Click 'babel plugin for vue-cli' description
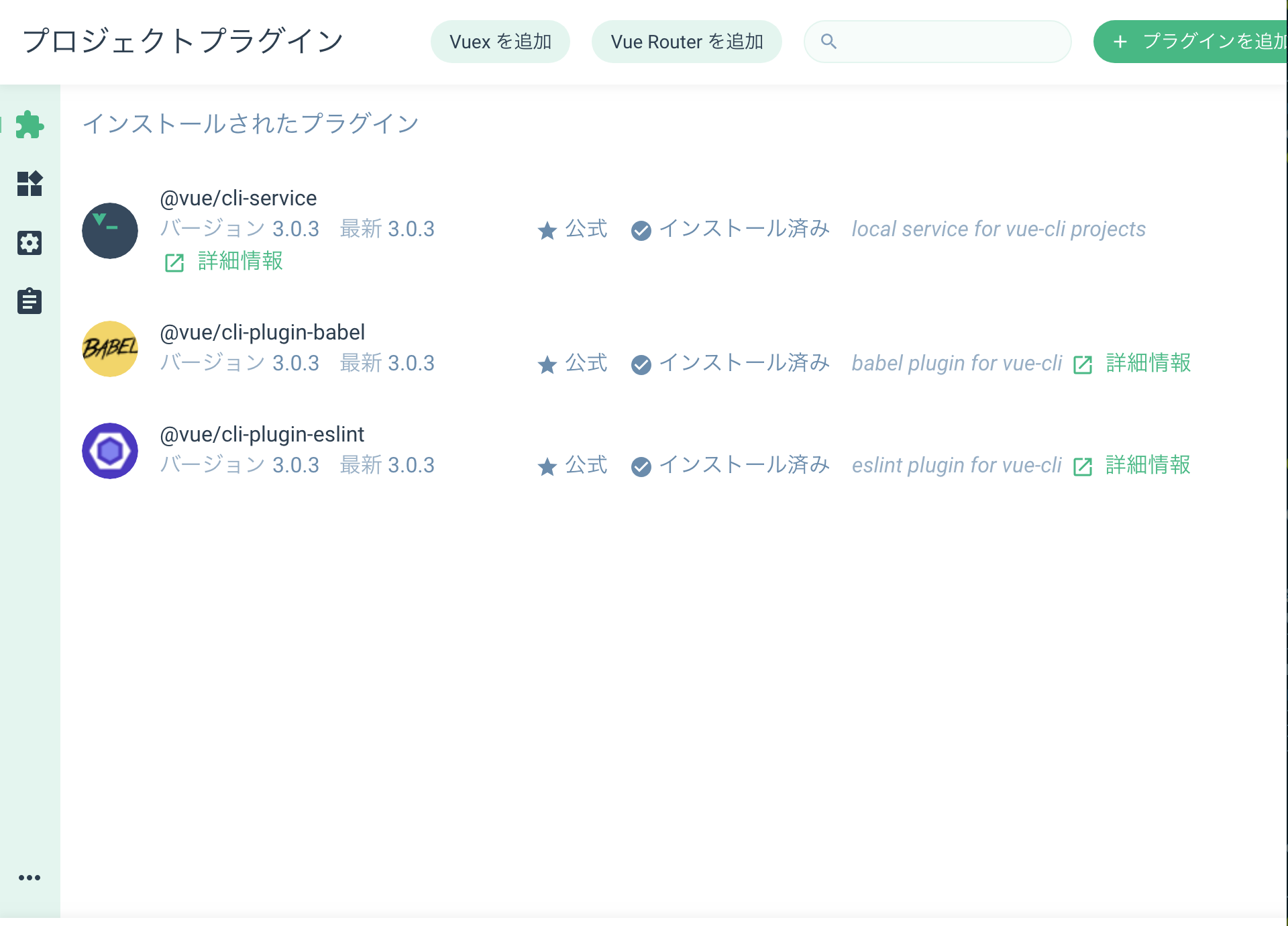The width and height of the screenshot is (1288, 926). pyautogui.click(x=957, y=363)
